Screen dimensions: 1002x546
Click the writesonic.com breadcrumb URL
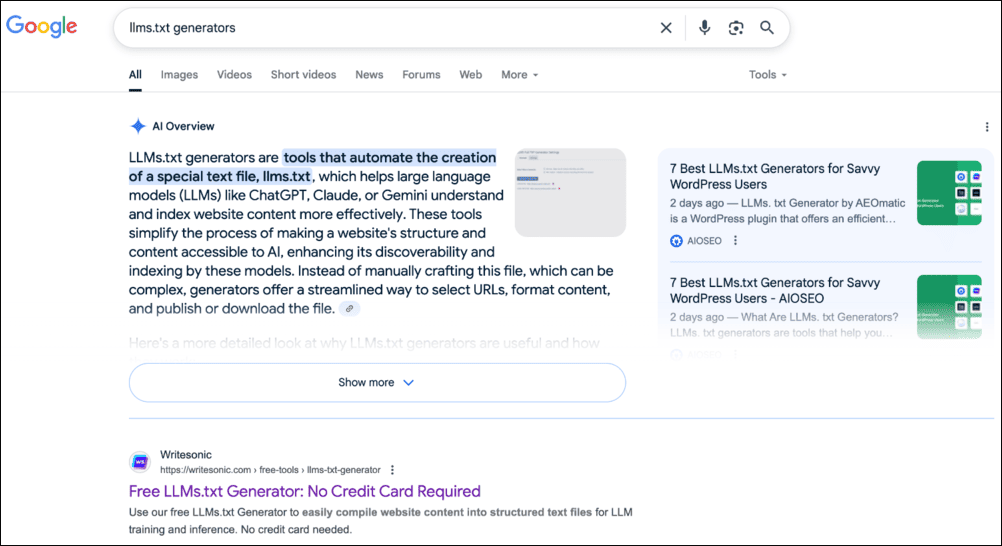pos(270,470)
